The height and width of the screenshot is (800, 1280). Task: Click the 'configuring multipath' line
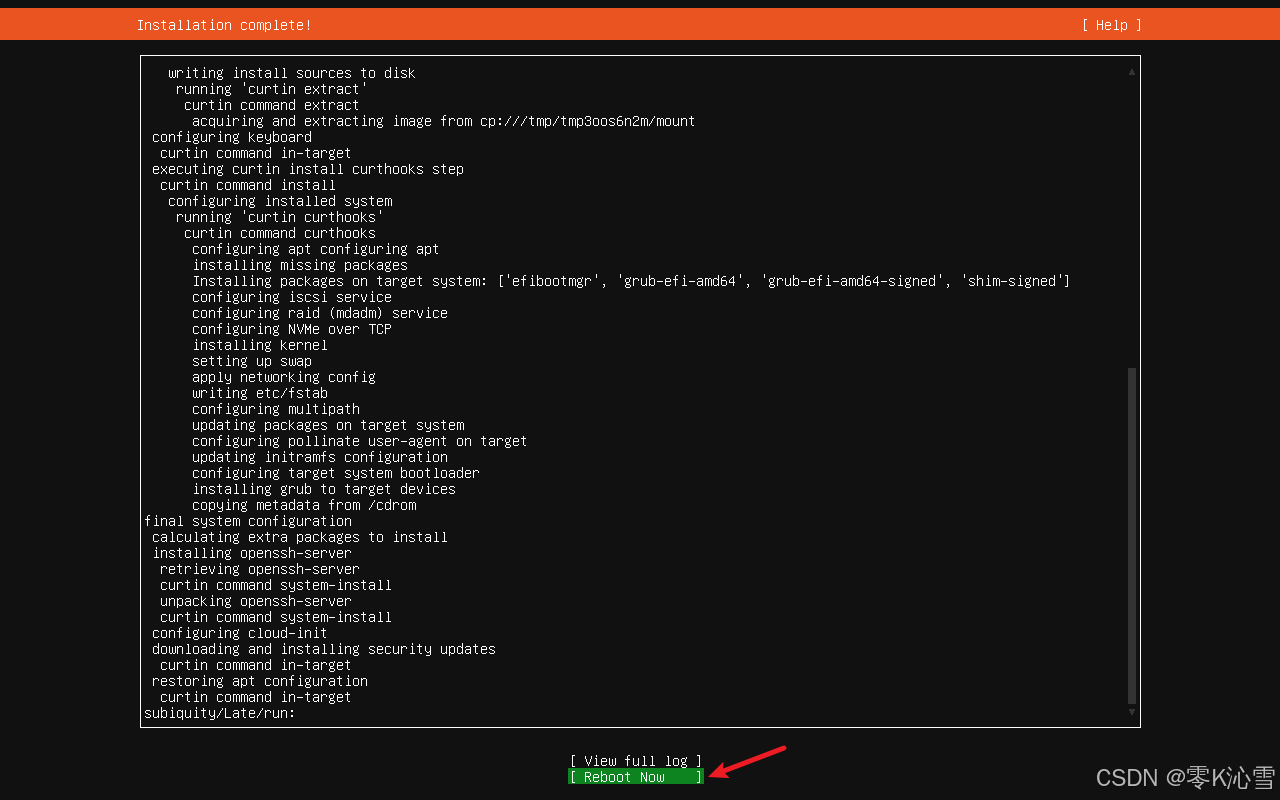point(276,409)
